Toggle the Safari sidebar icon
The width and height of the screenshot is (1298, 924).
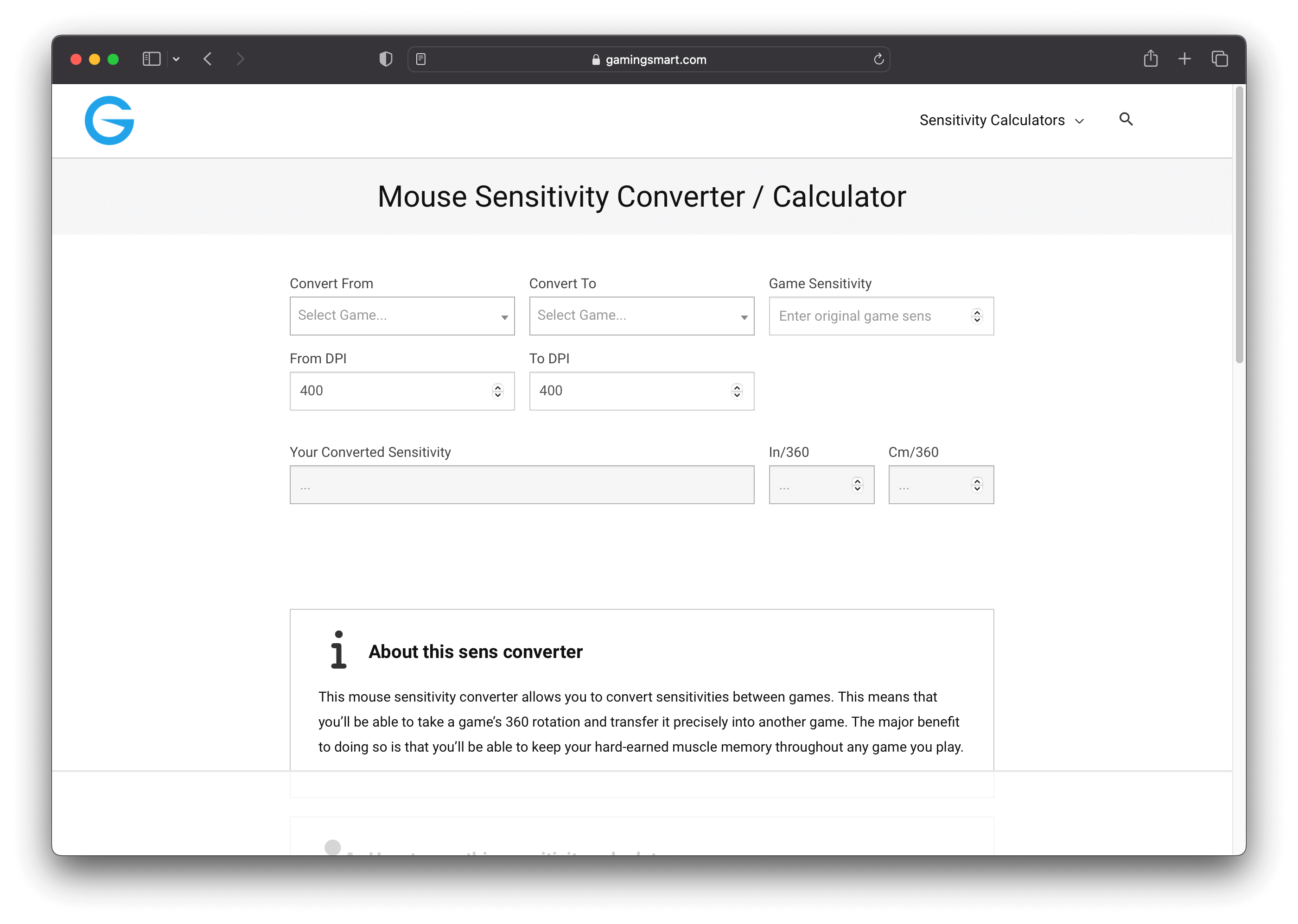point(152,58)
